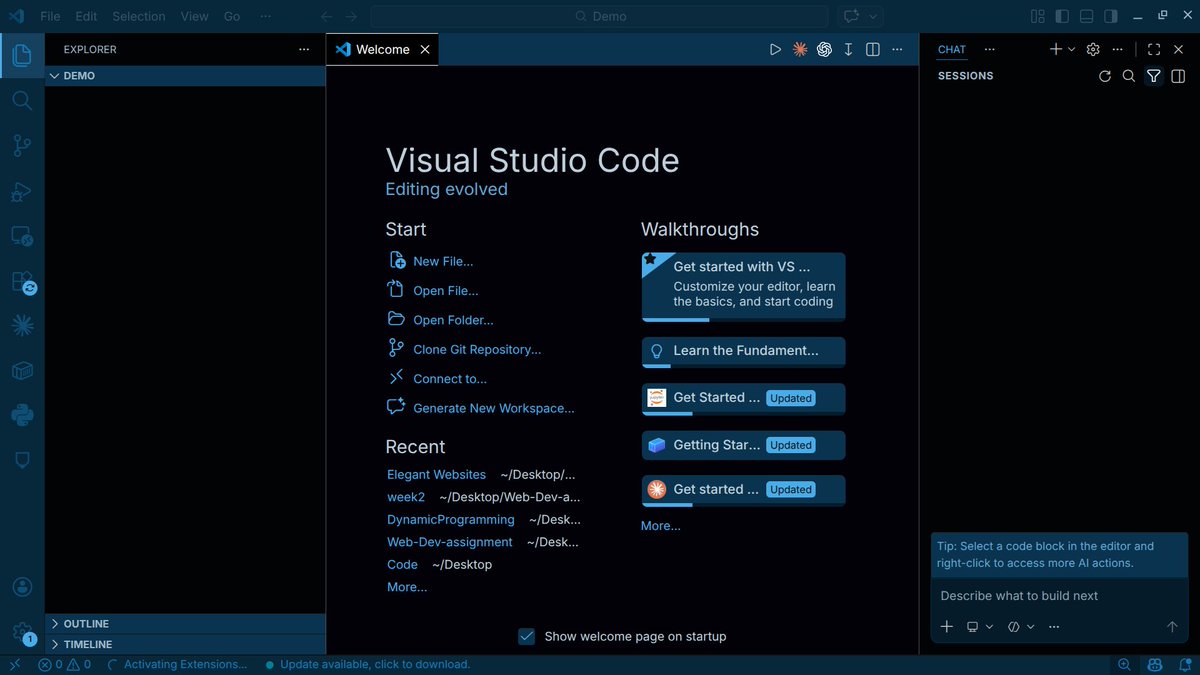Search the chat sessions
1200x675 pixels.
point(1129,76)
